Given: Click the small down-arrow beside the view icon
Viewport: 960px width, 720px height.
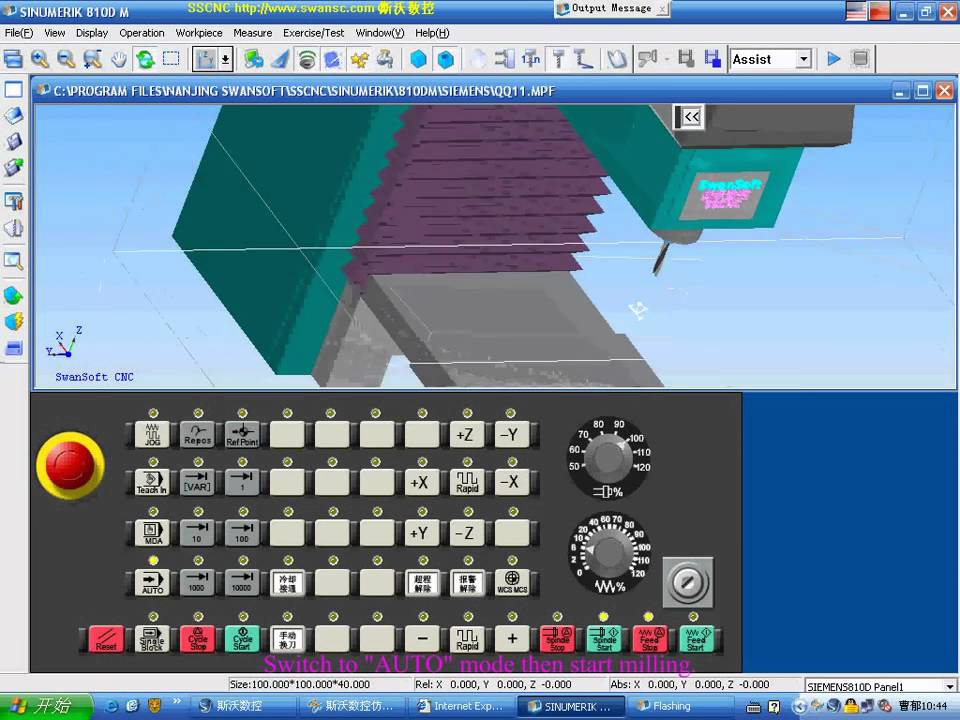Looking at the screenshot, I should tap(225, 59).
